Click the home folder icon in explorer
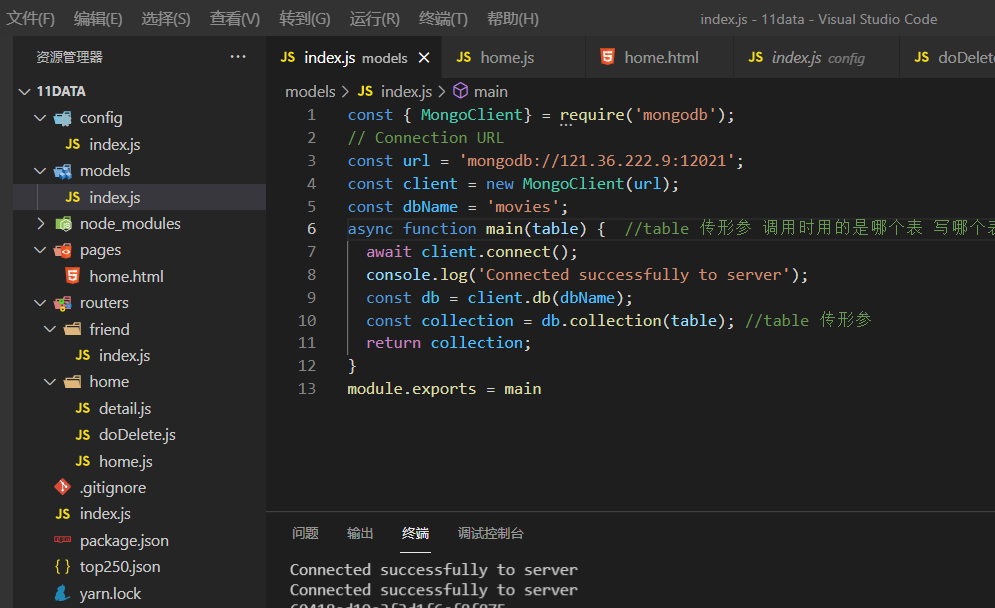995x608 pixels. click(72, 381)
